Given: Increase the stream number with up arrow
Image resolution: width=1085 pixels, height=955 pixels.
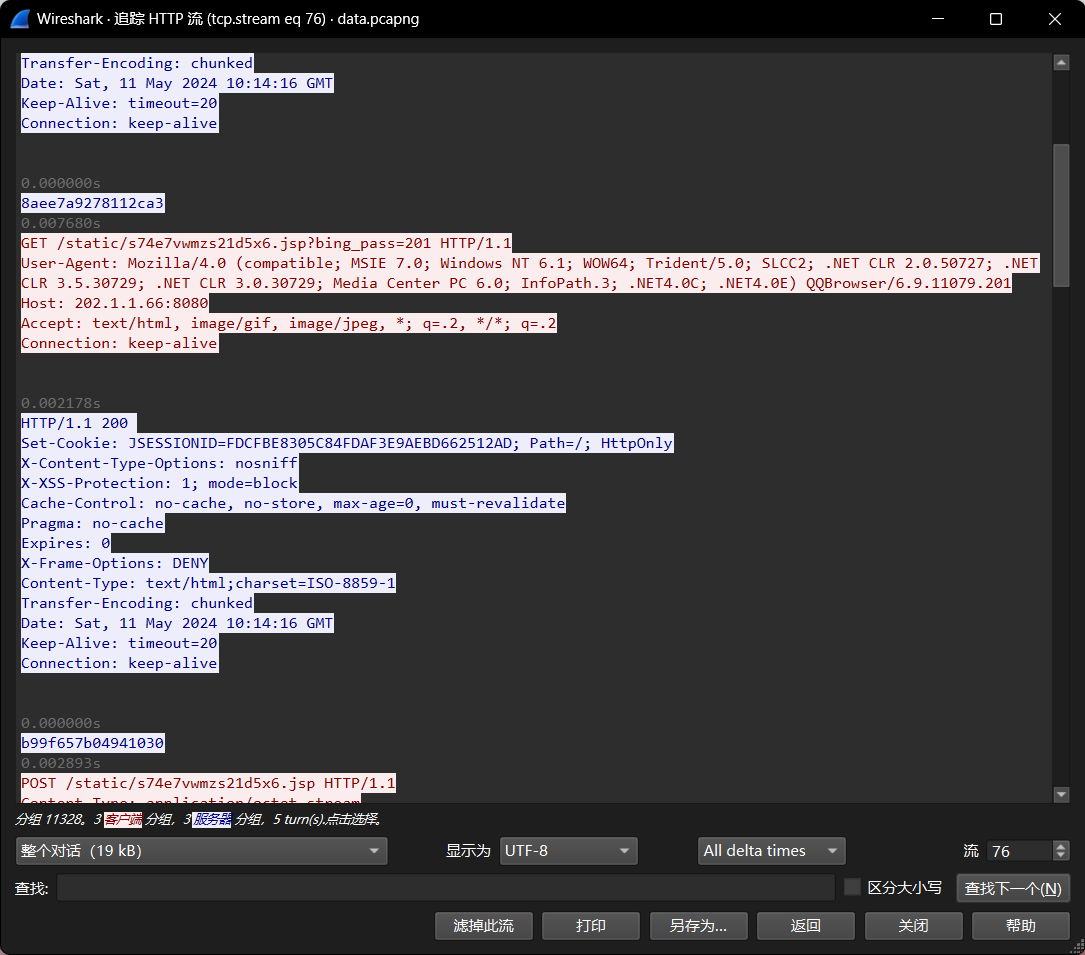Looking at the screenshot, I should pyautogui.click(x=1061, y=846).
